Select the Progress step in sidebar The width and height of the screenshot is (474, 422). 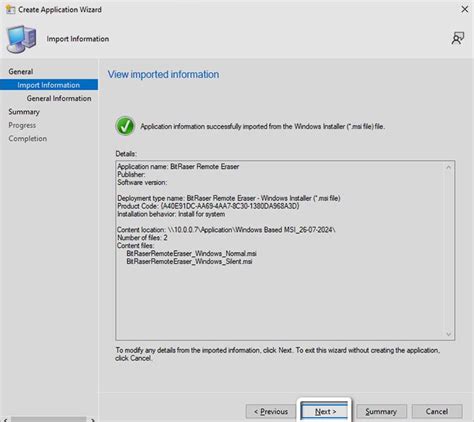22,125
